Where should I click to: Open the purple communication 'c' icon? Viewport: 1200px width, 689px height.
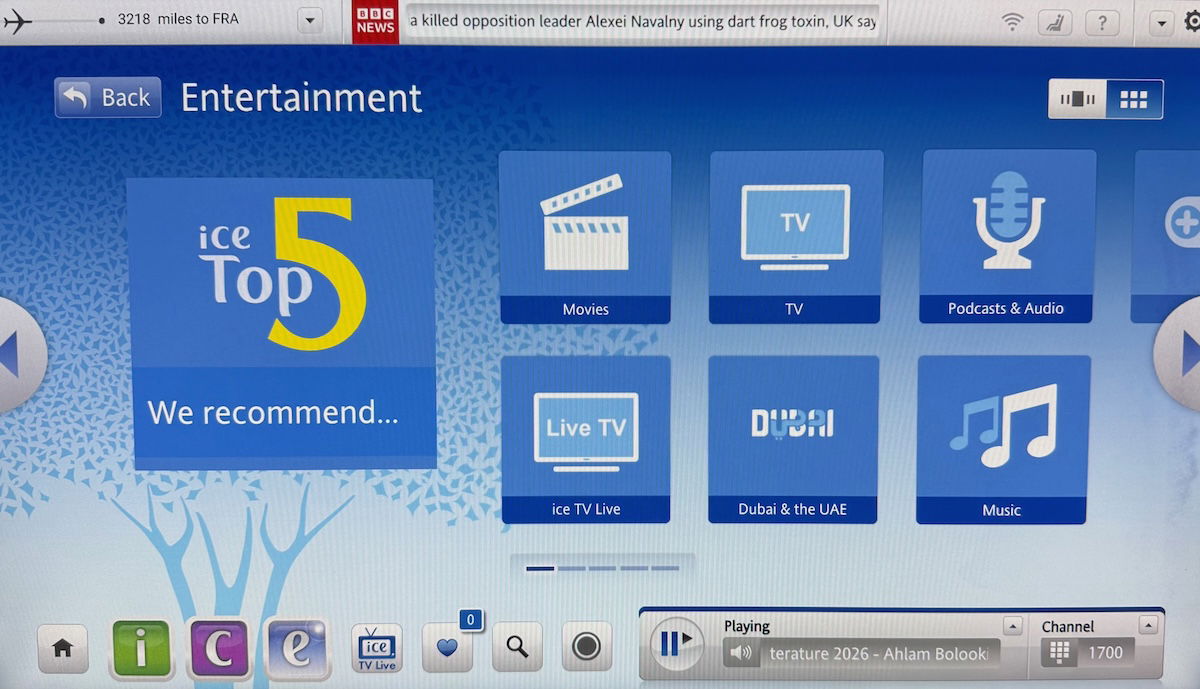[x=218, y=648]
